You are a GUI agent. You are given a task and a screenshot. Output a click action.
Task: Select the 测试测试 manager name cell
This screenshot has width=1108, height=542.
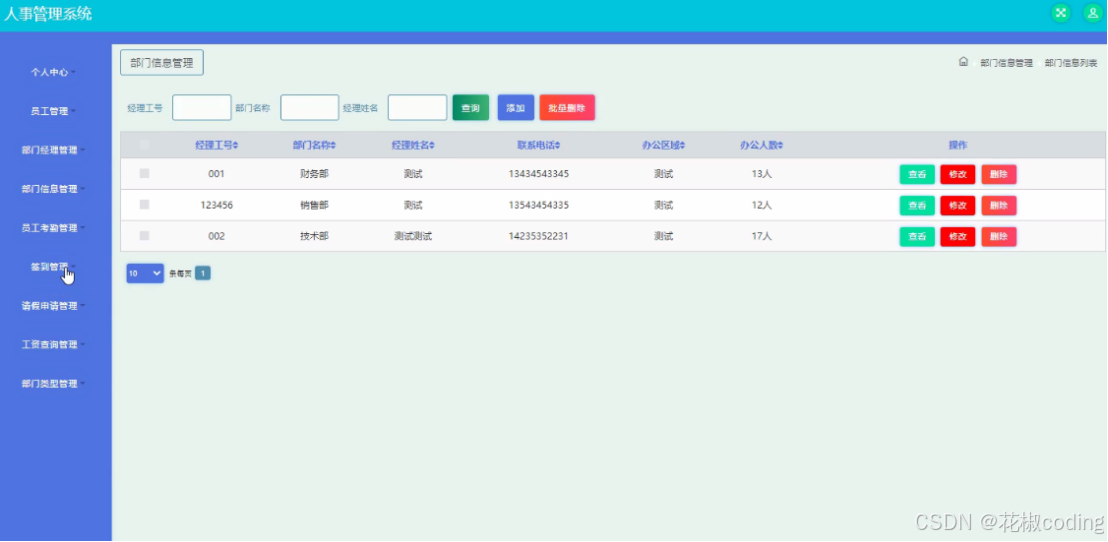coord(413,236)
